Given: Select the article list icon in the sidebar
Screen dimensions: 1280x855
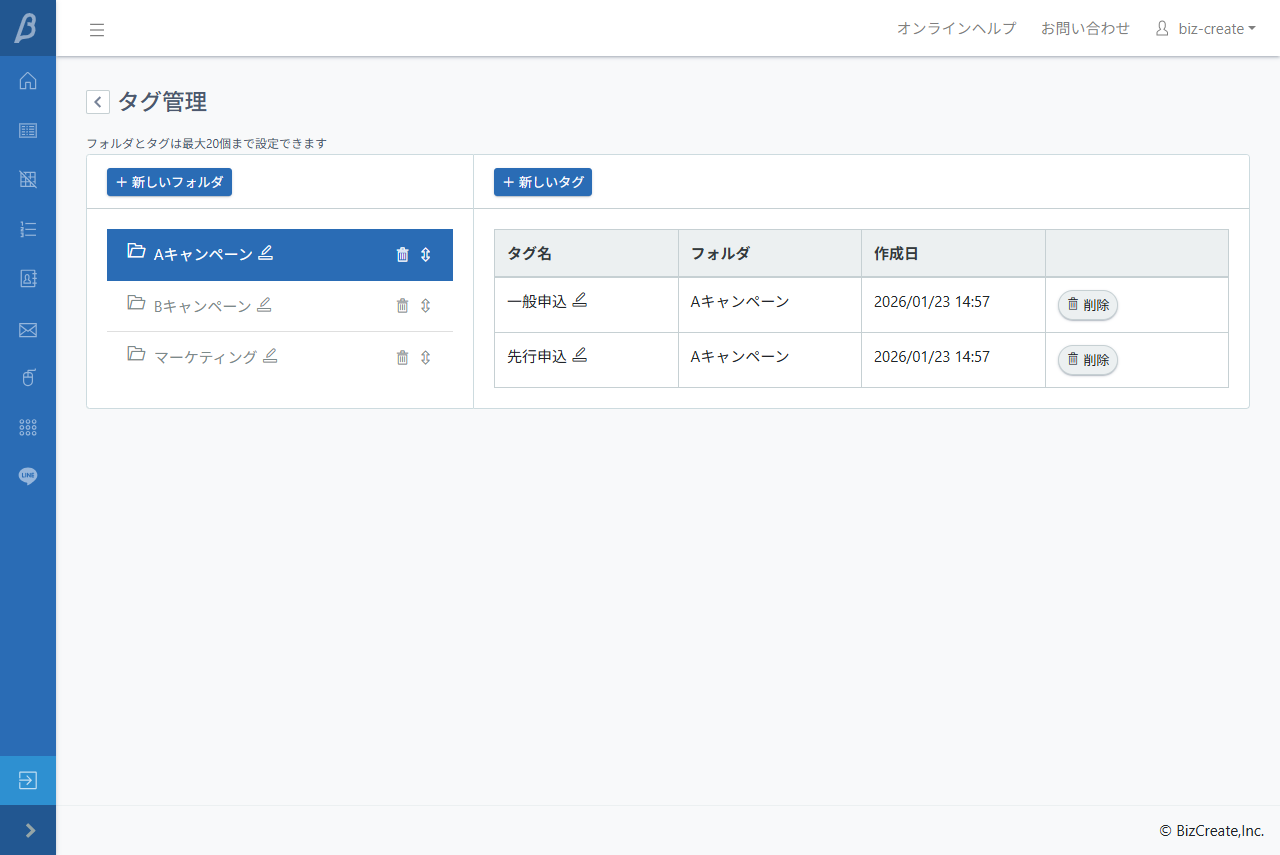Looking at the screenshot, I should [27, 130].
